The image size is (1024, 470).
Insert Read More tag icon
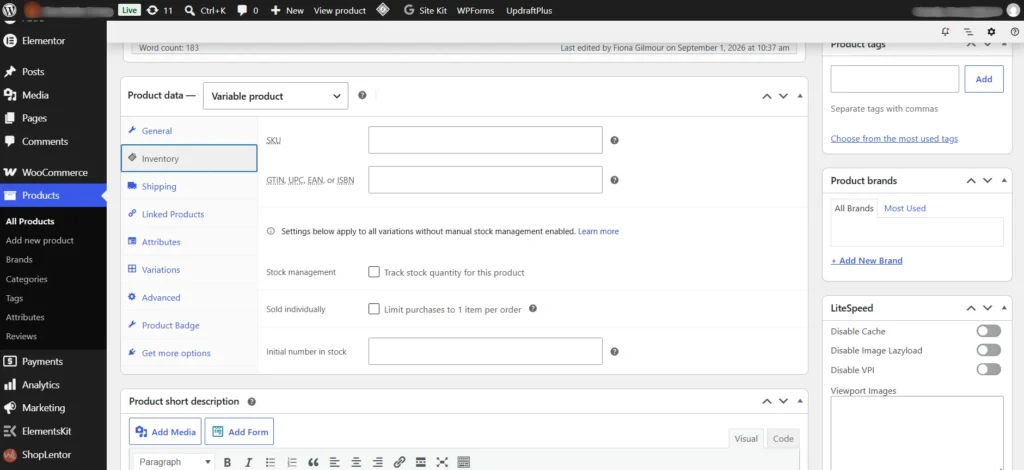[x=421, y=462]
